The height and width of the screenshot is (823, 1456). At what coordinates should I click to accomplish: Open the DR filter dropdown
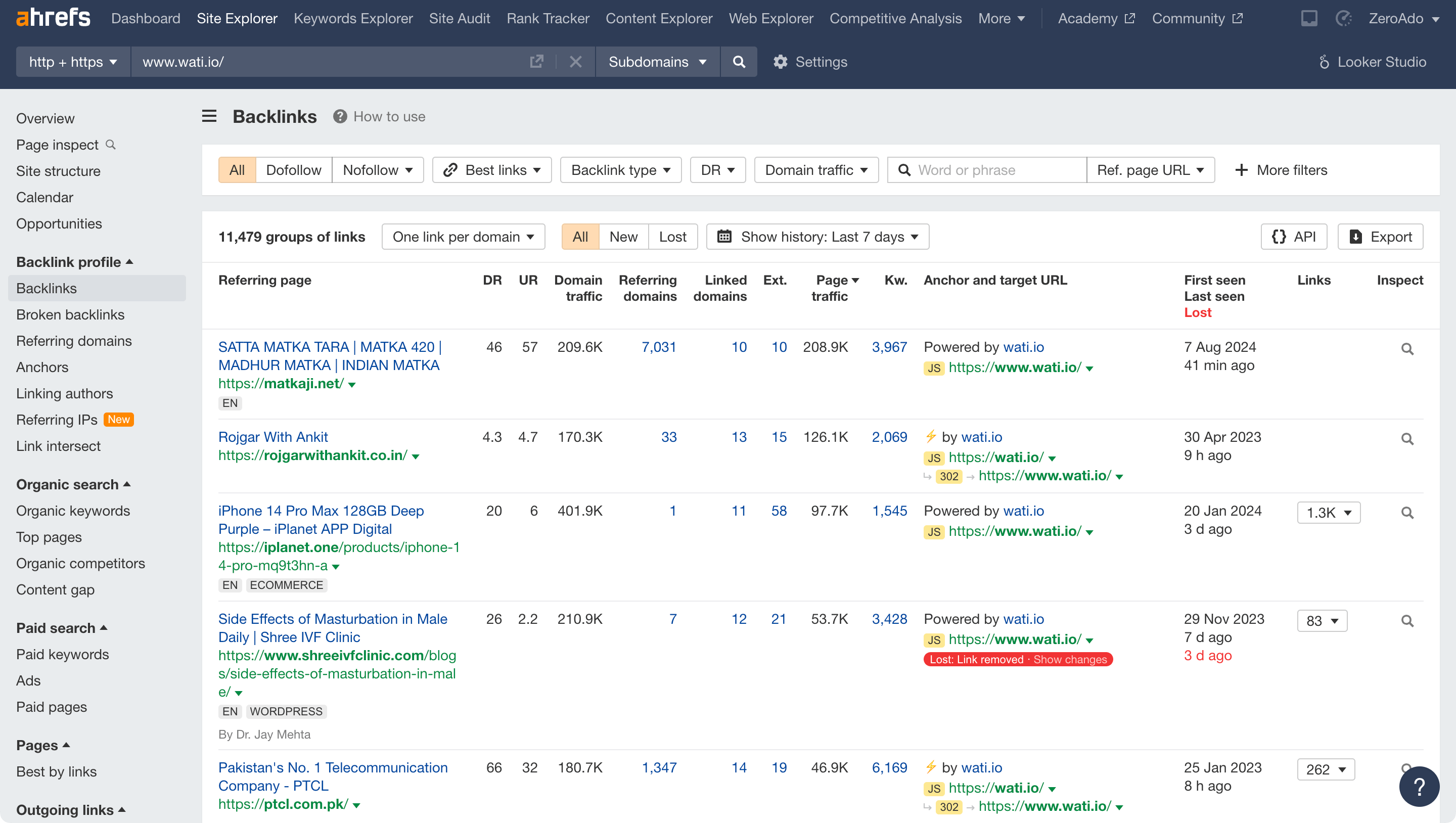pyautogui.click(x=718, y=170)
